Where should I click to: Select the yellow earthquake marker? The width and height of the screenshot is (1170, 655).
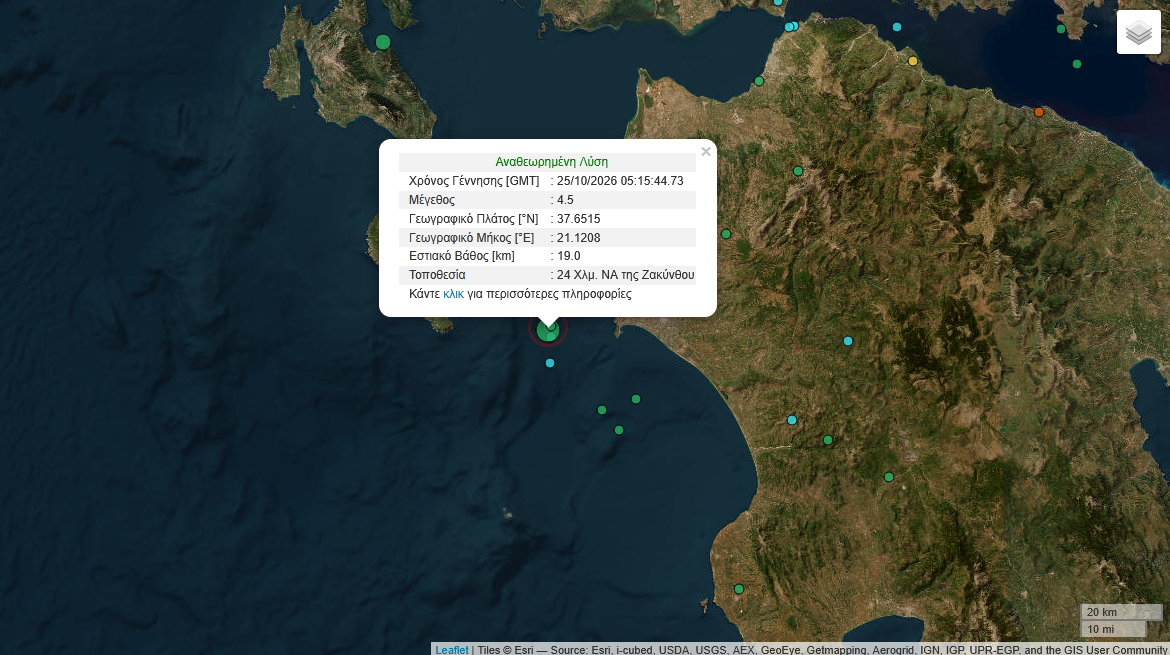coord(913,61)
